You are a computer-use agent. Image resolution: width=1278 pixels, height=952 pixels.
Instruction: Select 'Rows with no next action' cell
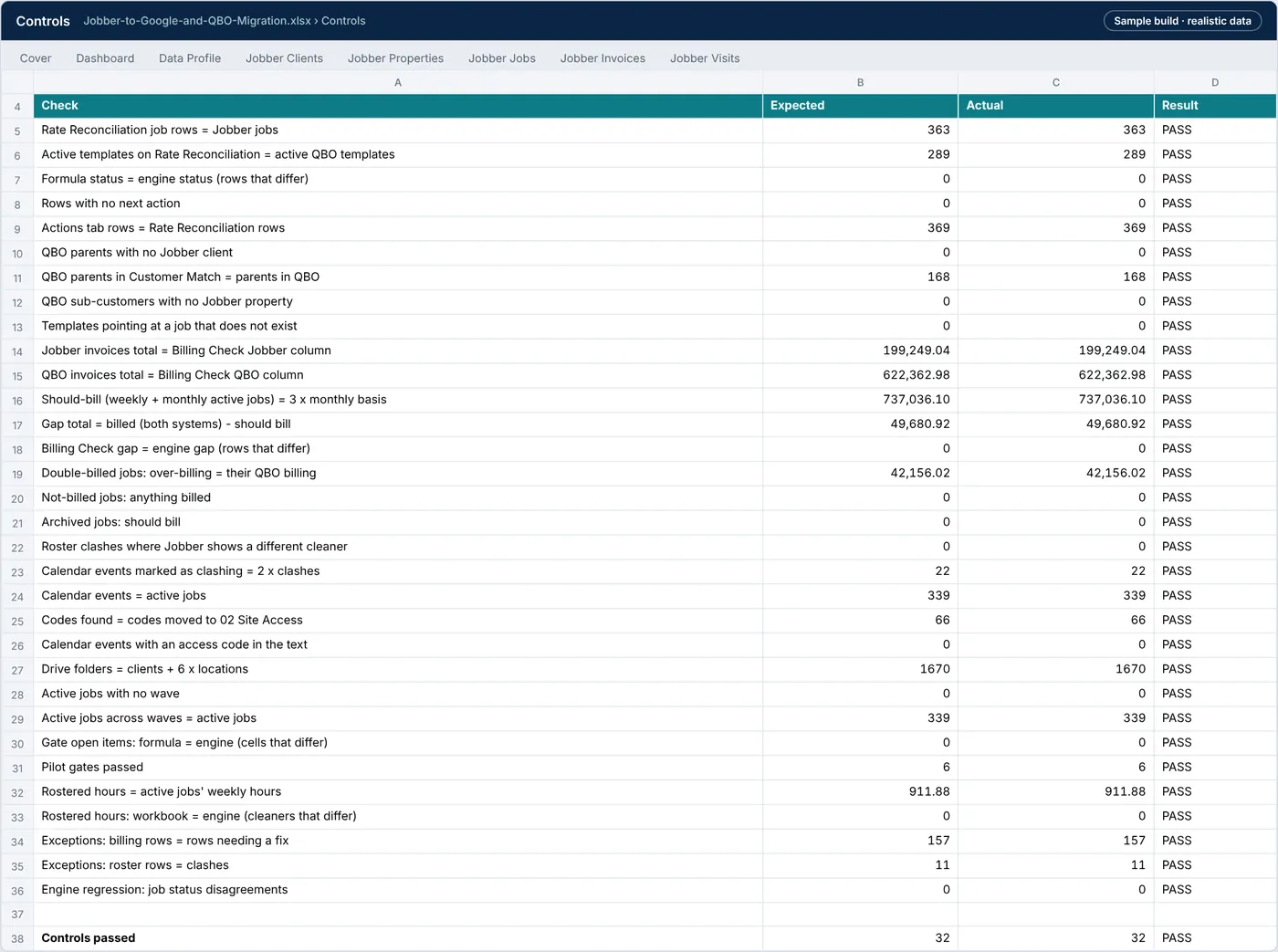(x=398, y=204)
